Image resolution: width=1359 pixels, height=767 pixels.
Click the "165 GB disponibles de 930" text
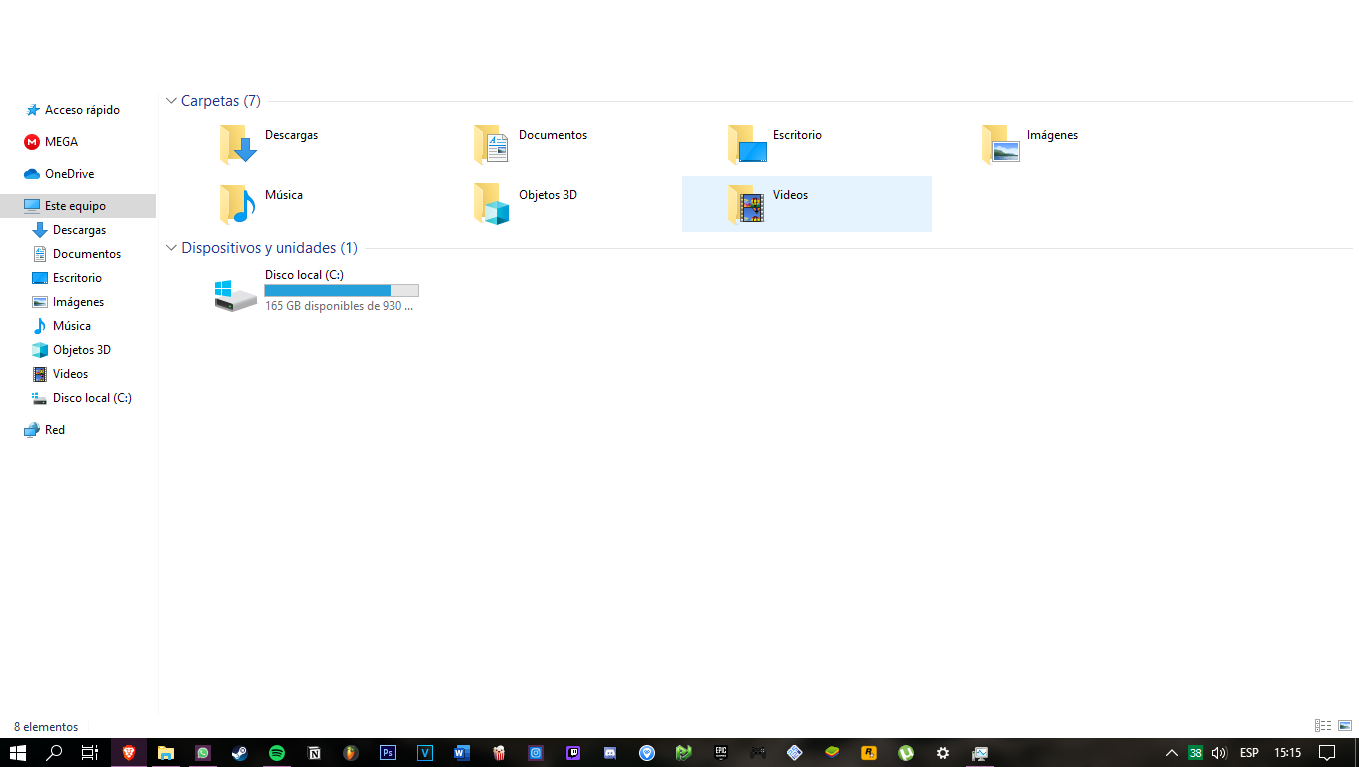coord(339,306)
